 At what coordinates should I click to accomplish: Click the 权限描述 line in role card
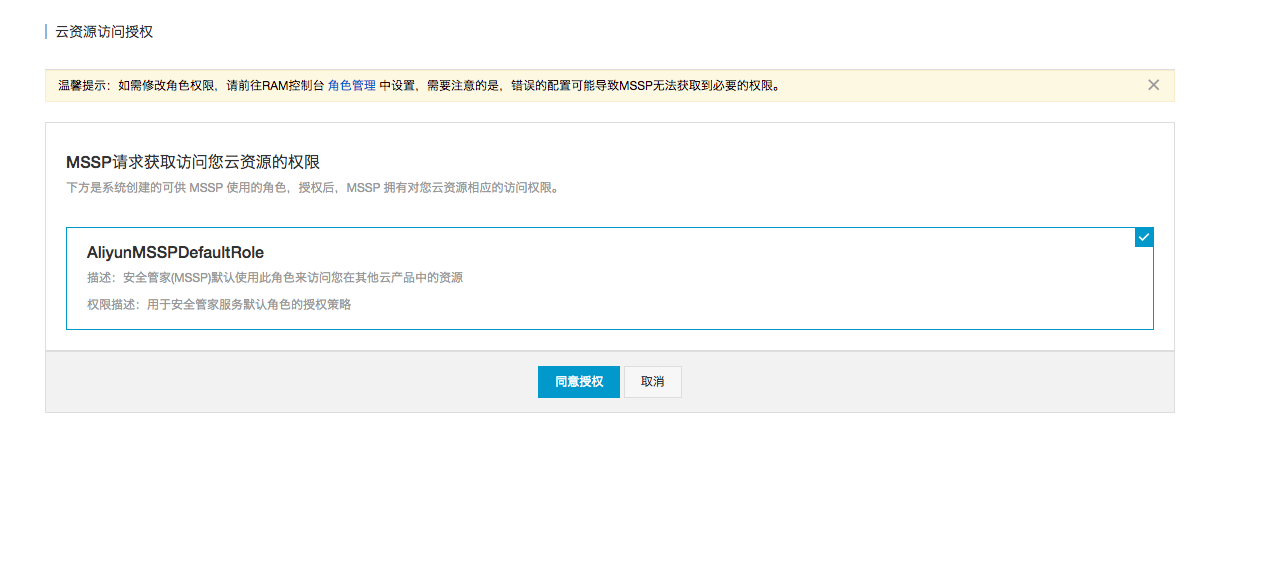[219, 305]
